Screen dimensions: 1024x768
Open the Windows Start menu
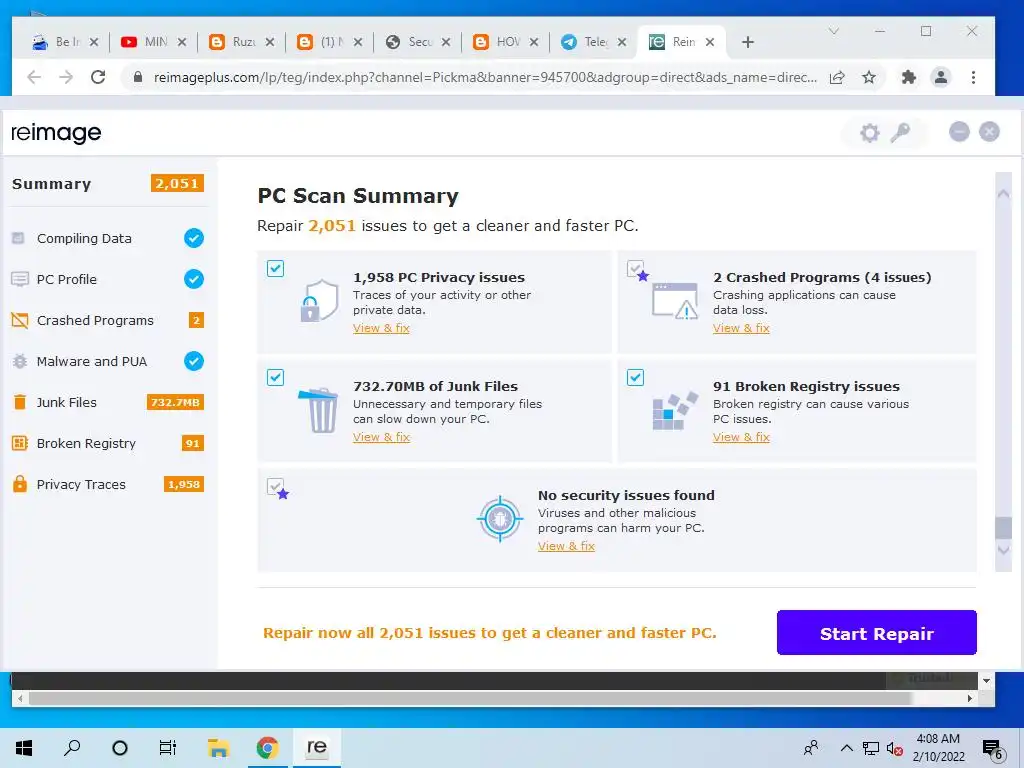(24, 748)
